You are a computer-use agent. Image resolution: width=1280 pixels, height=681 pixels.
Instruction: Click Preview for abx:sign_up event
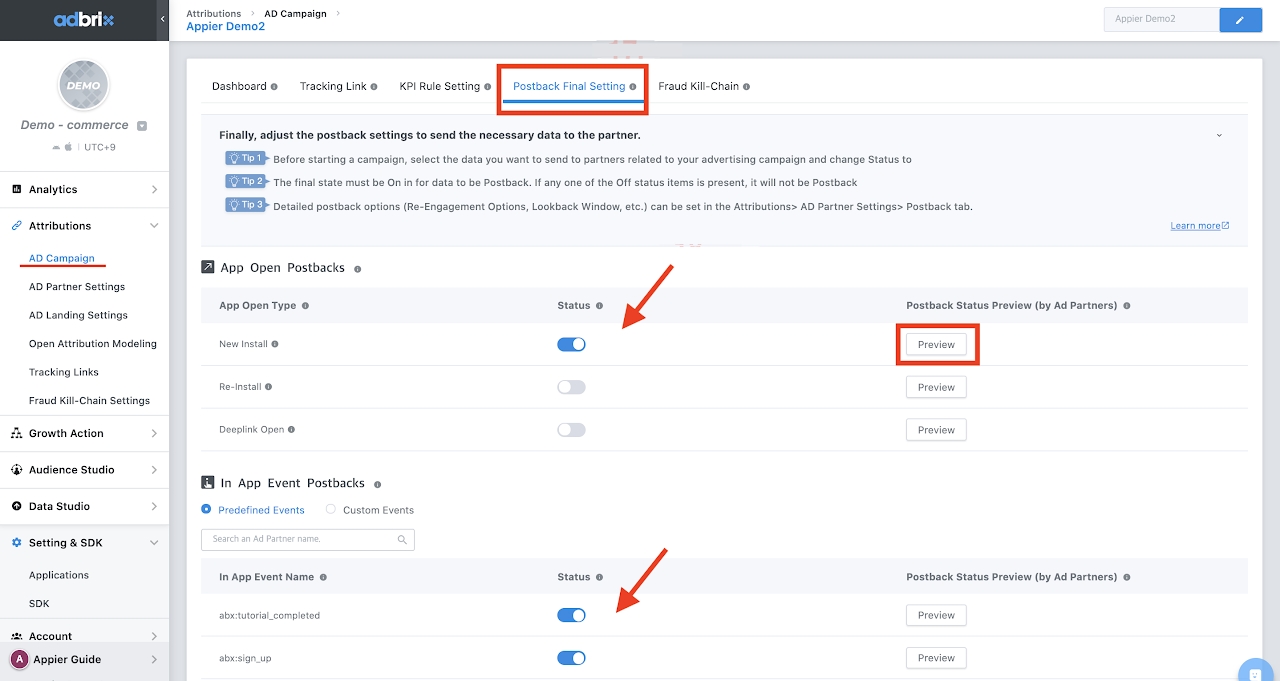(x=936, y=658)
